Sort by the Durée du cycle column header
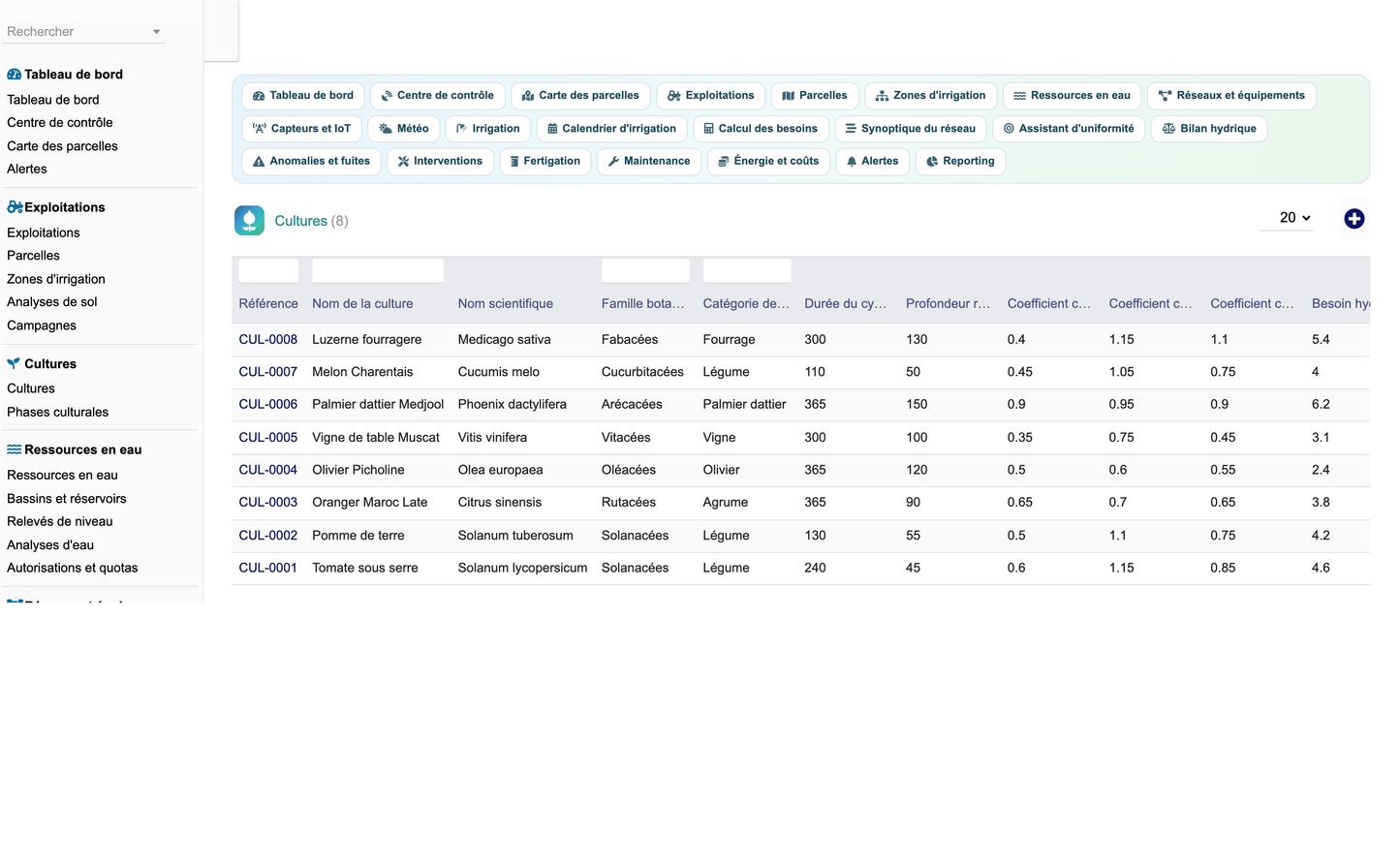Screen dimensions: 1400x866 tap(845, 303)
